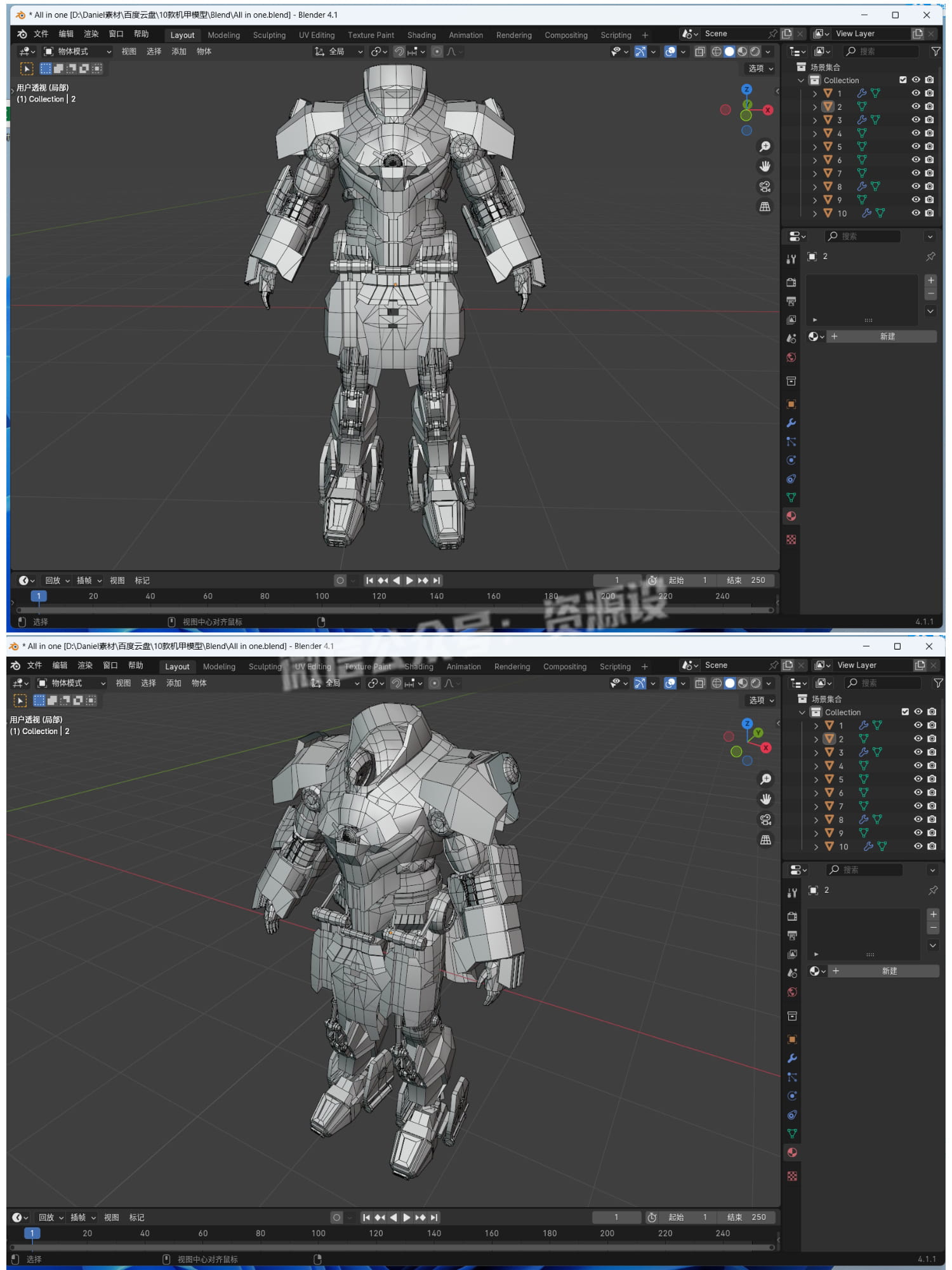Hide object 5 with eye icon in upper outliner

(x=915, y=147)
